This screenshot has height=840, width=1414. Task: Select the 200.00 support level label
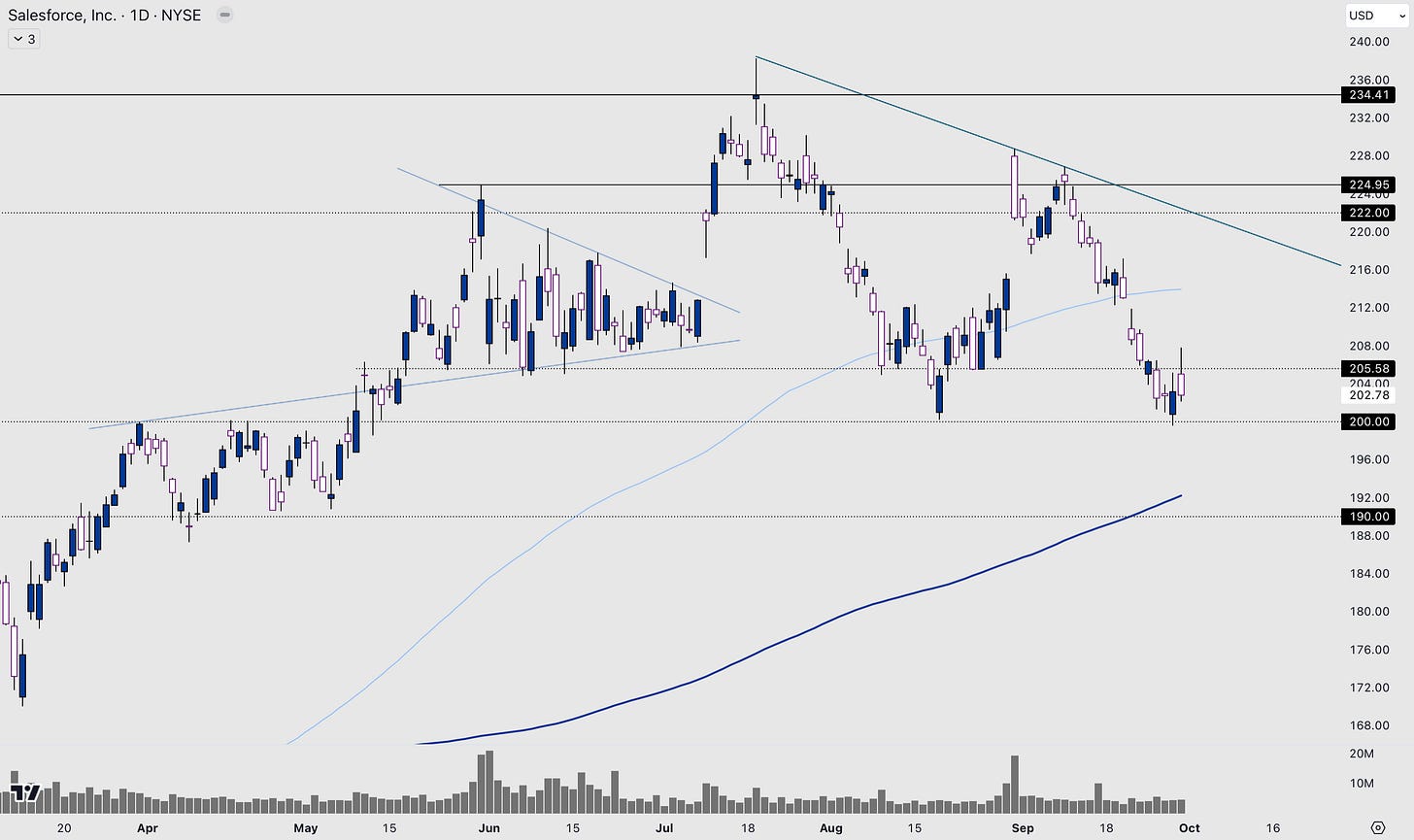[x=1368, y=421]
